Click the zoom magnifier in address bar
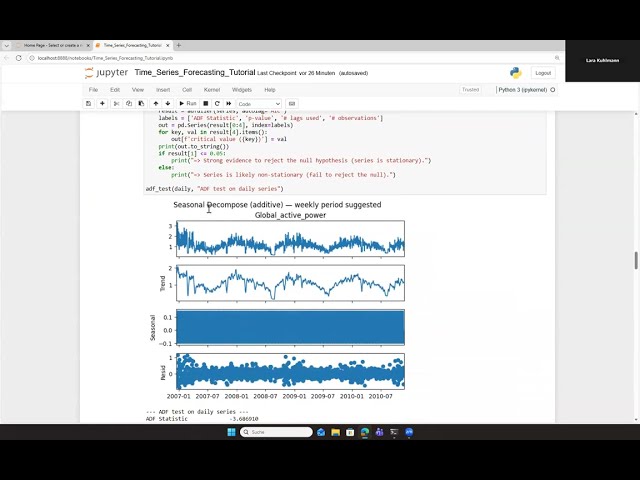Image resolution: width=640 pixels, height=480 pixels. click(557, 58)
